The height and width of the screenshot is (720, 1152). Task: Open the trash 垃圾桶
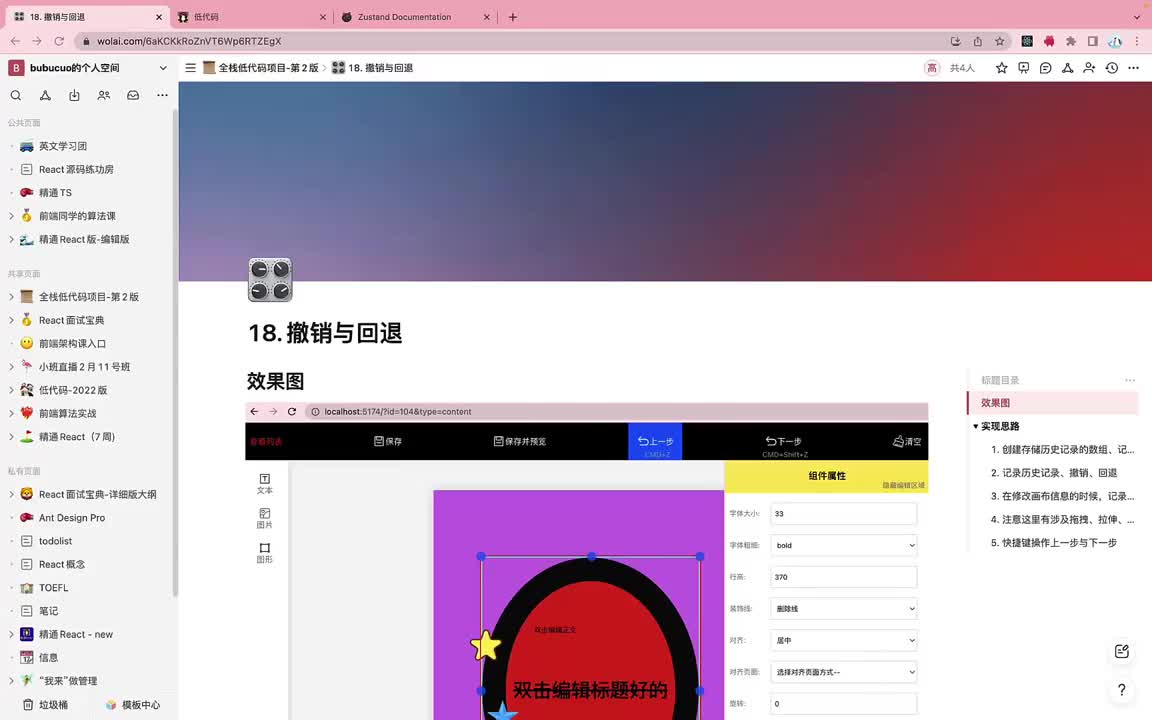pos(46,705)
